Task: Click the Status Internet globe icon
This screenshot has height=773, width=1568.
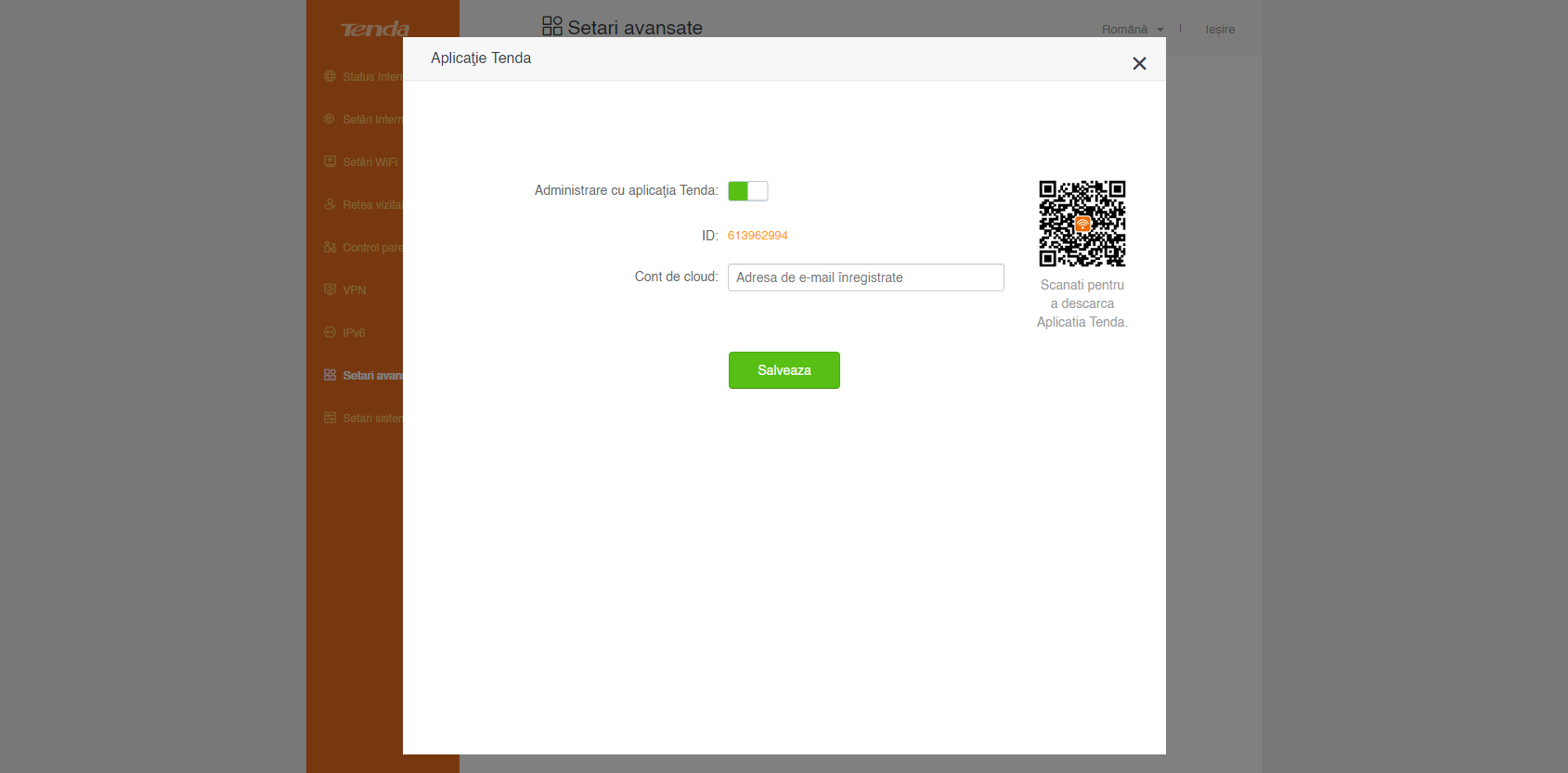Action: (330, 76)
